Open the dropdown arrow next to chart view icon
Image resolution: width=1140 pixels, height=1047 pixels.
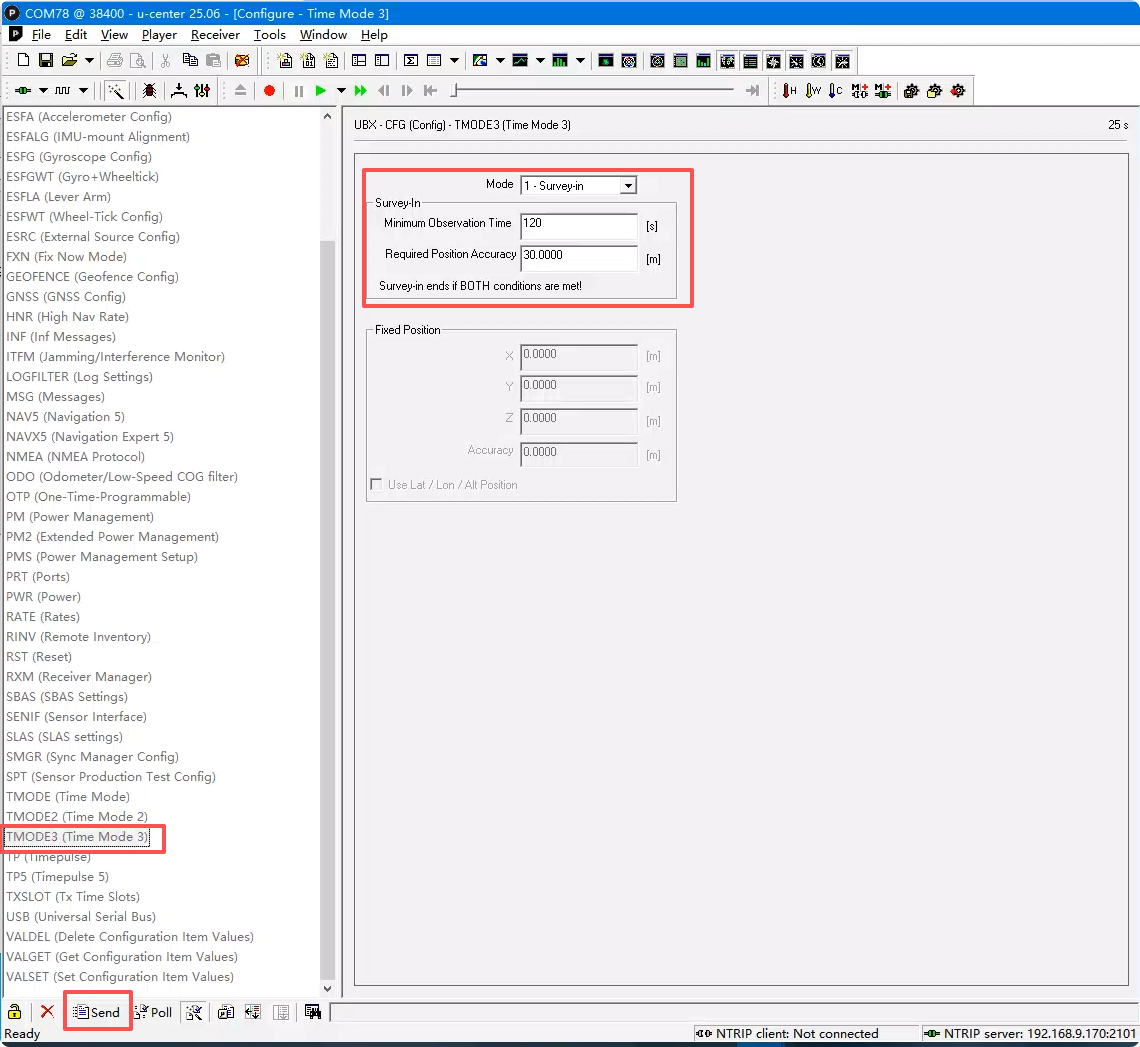pyautogui.click(x=539, y=60)
